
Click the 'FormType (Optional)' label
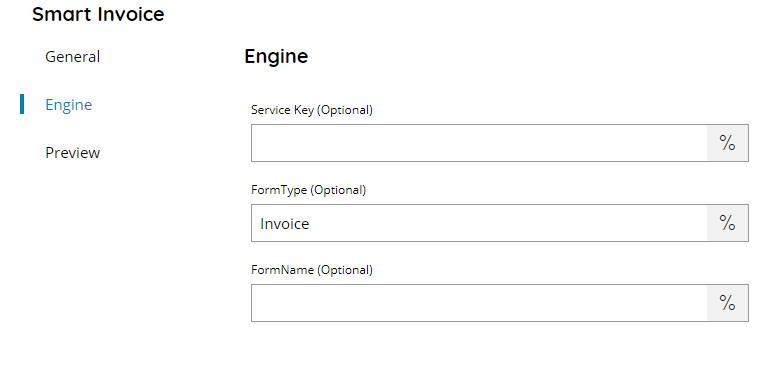pos(308,190)
